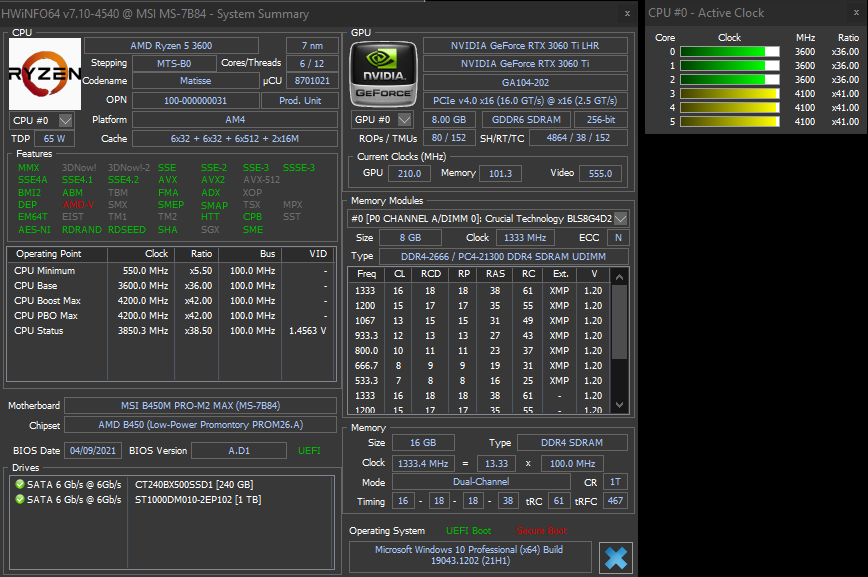Click green check icon of CT240BX500SSD1 drive
Image resolution: width=868 pixels, height=577 pixels.
[20, 484]
